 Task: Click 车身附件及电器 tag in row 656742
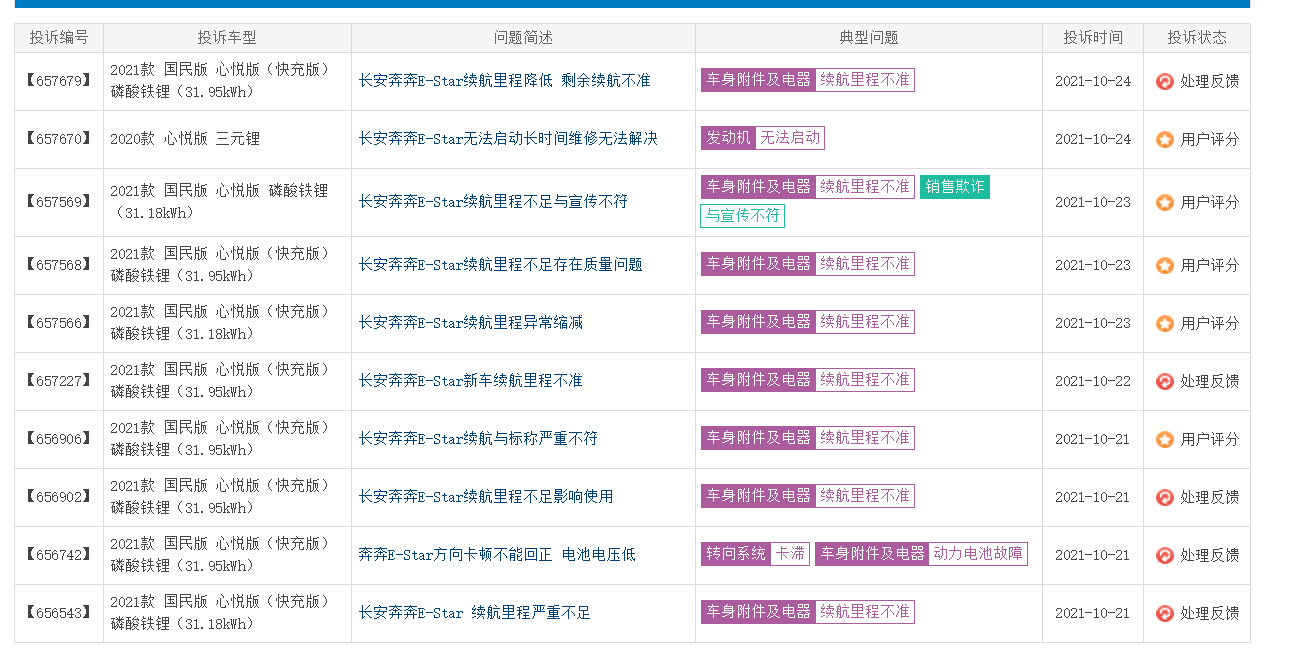pos(872,554)
